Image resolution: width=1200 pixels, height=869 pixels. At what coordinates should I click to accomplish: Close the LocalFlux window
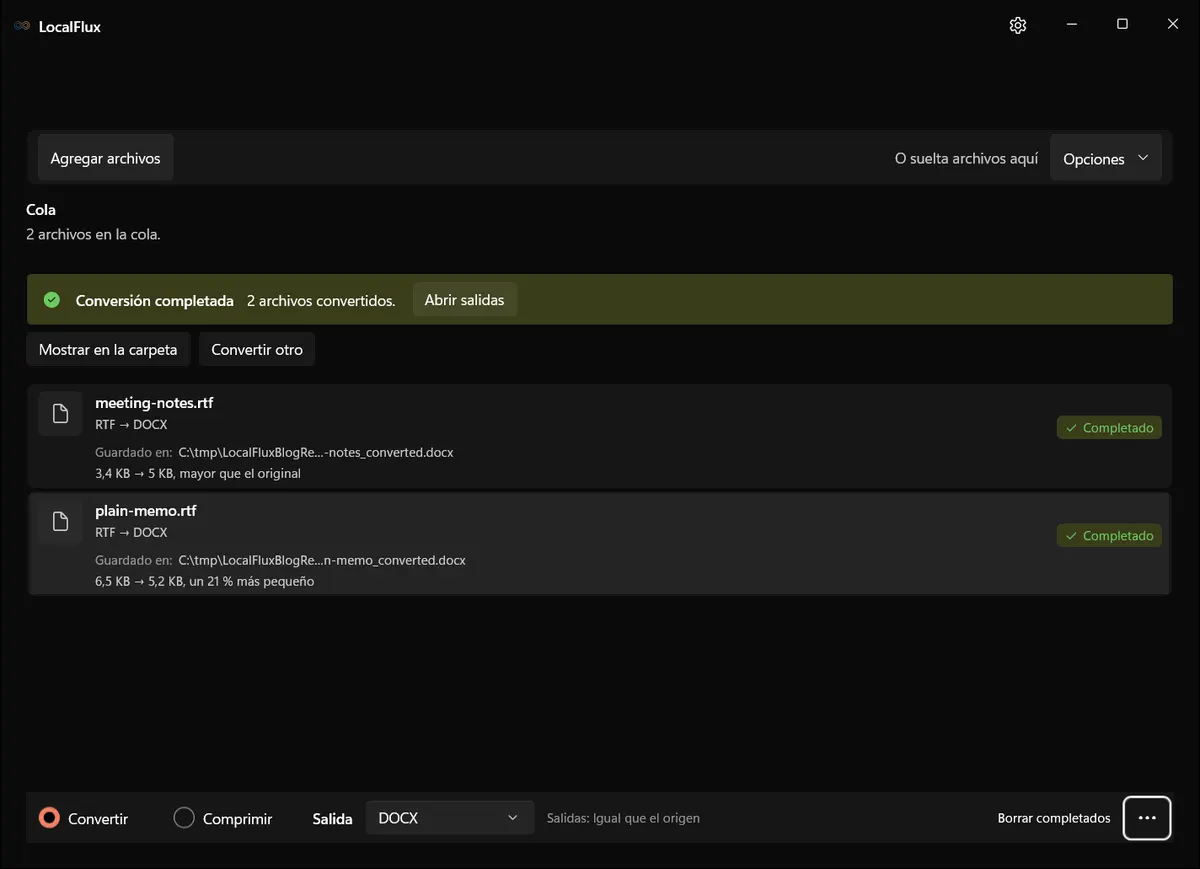[1173, 25]
